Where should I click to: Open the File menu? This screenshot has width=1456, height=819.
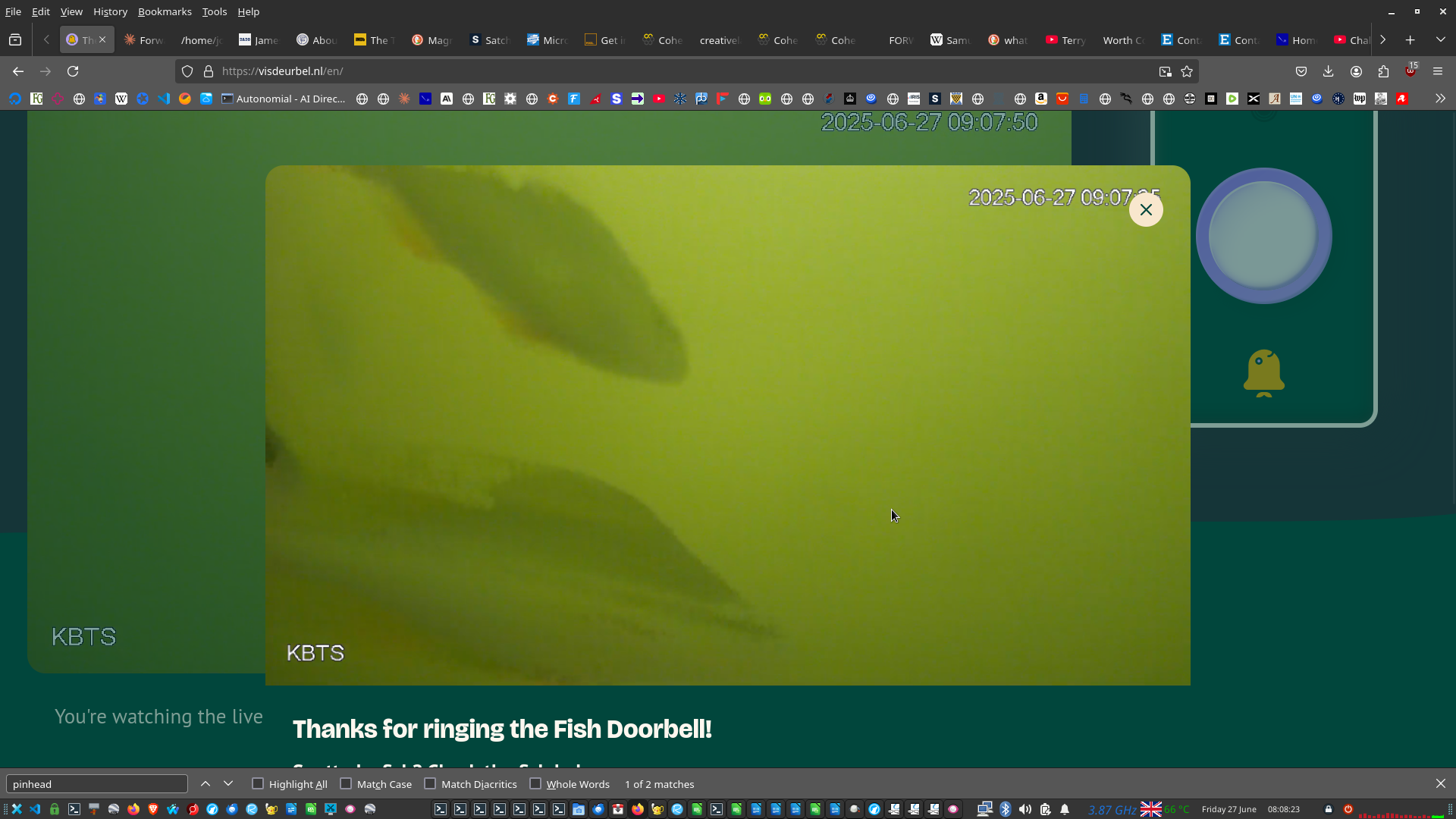click(13, 11)
